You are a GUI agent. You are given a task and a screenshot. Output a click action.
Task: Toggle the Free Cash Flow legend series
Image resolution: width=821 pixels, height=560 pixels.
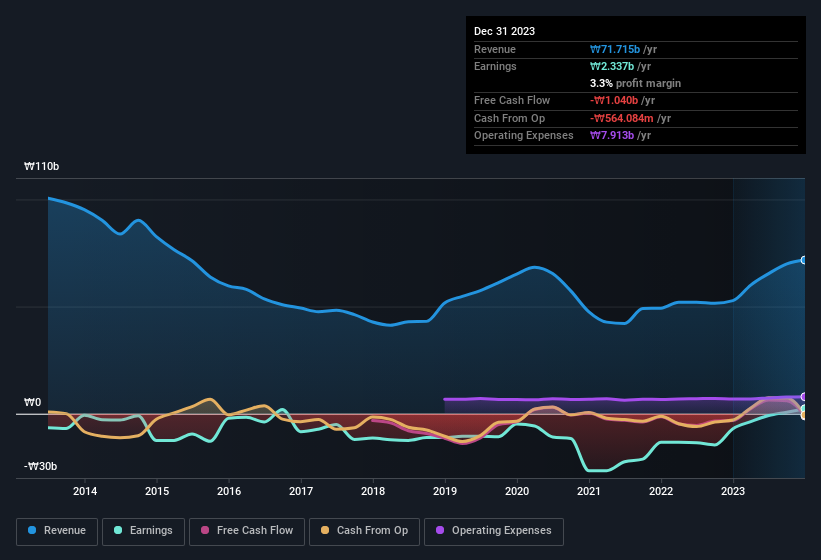[247, 531]
